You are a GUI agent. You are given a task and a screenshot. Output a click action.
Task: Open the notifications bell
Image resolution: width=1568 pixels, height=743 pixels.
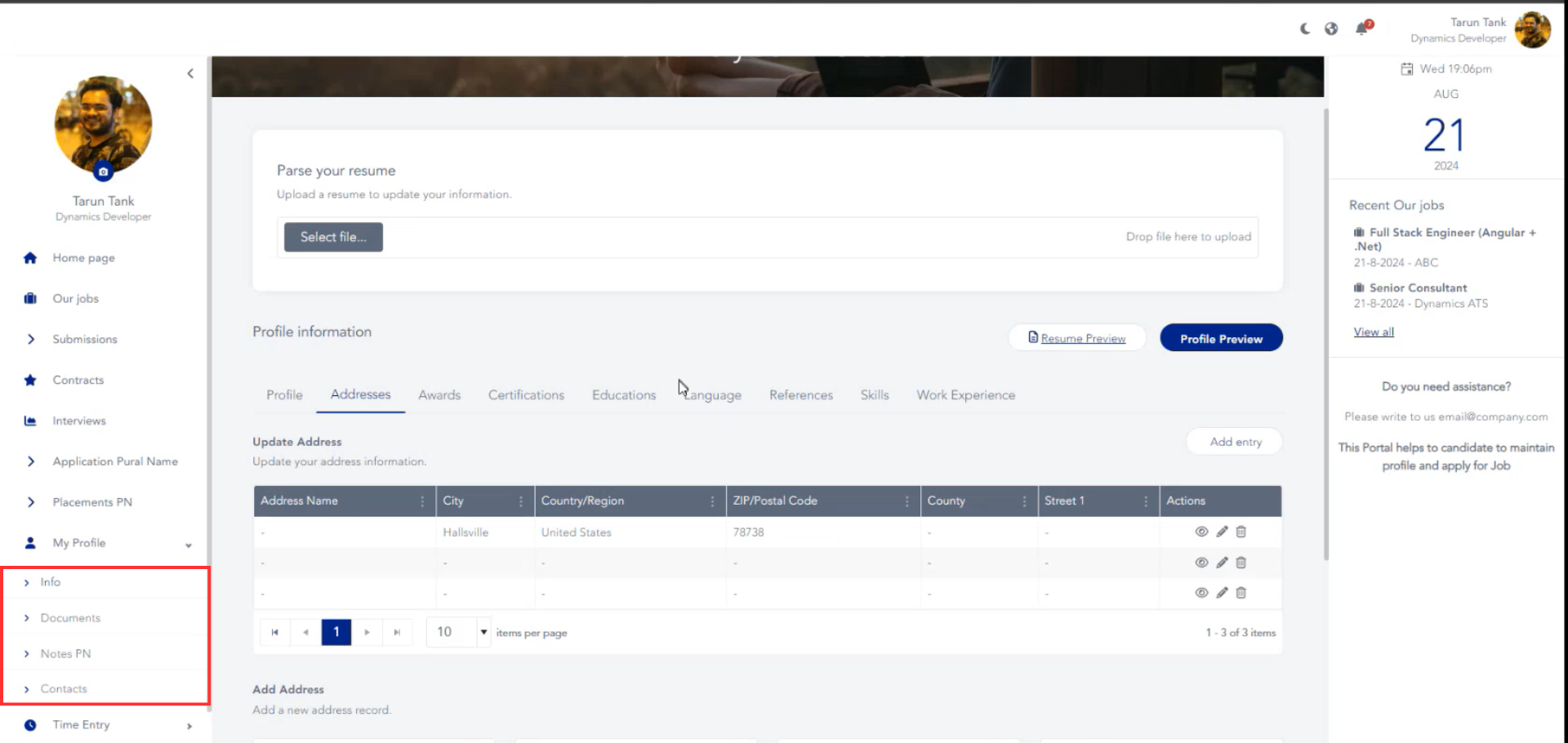point(1363,28)
